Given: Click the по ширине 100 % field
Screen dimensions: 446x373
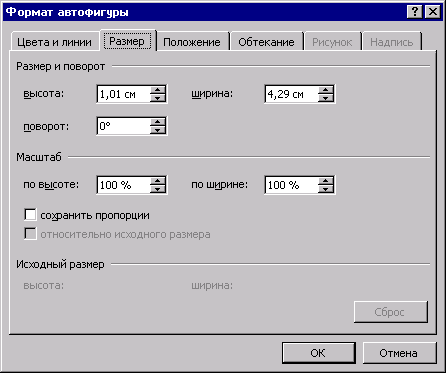Looking at the screenshot, I should (x=291, y=185).
